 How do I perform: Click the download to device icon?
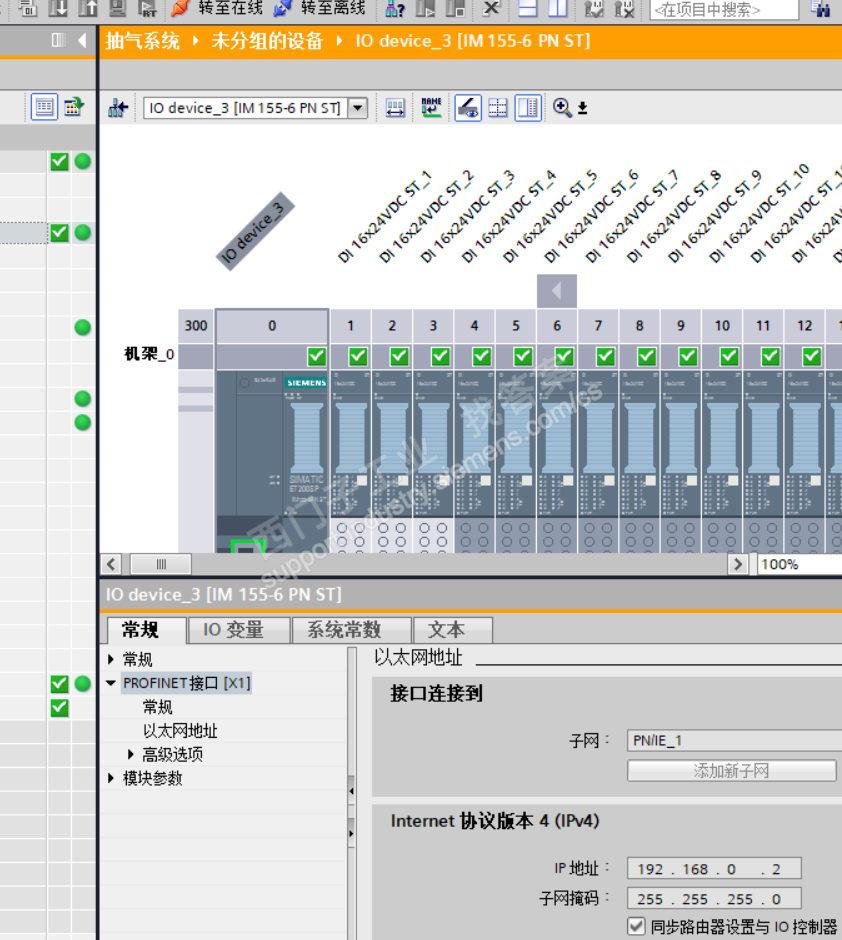[x=58, y=8]
